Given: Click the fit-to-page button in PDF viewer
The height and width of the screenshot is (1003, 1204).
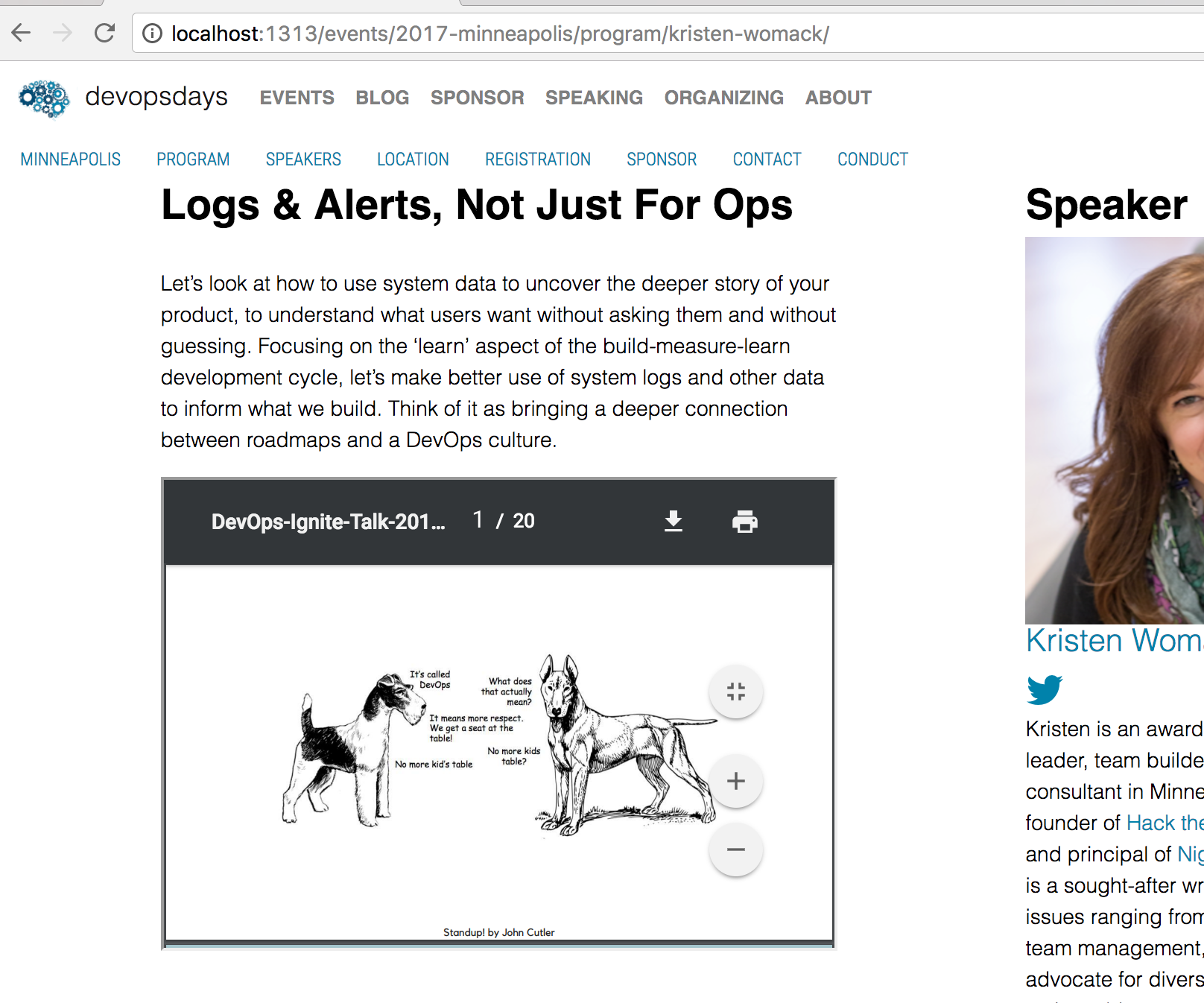Looking at the screenshot, I should (736, 692).
